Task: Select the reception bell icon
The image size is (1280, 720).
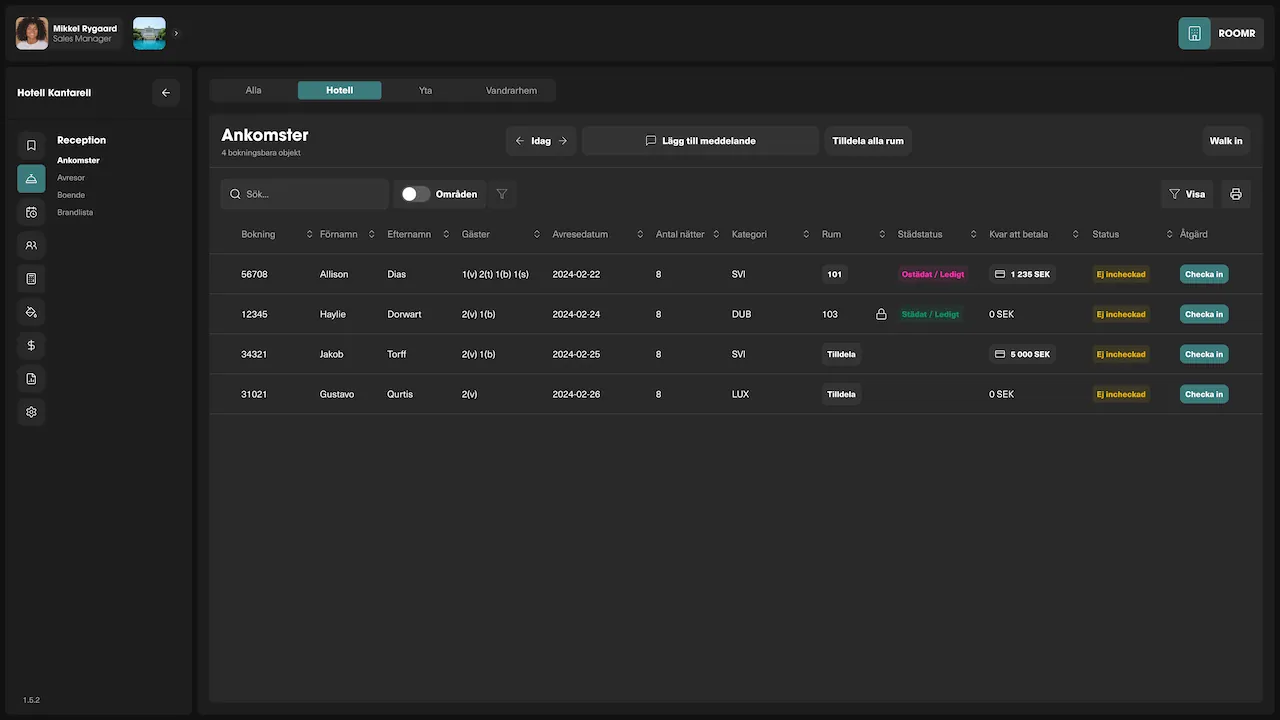Action: tap(31, 178)
